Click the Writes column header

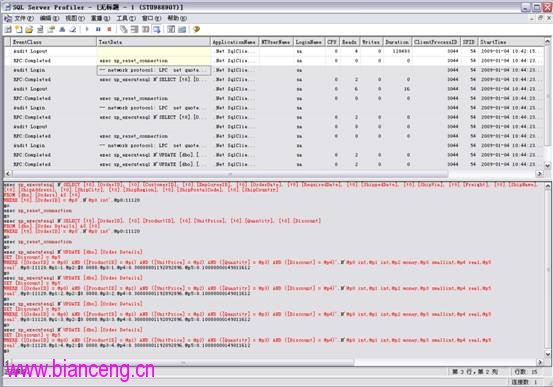coord(371,42)
